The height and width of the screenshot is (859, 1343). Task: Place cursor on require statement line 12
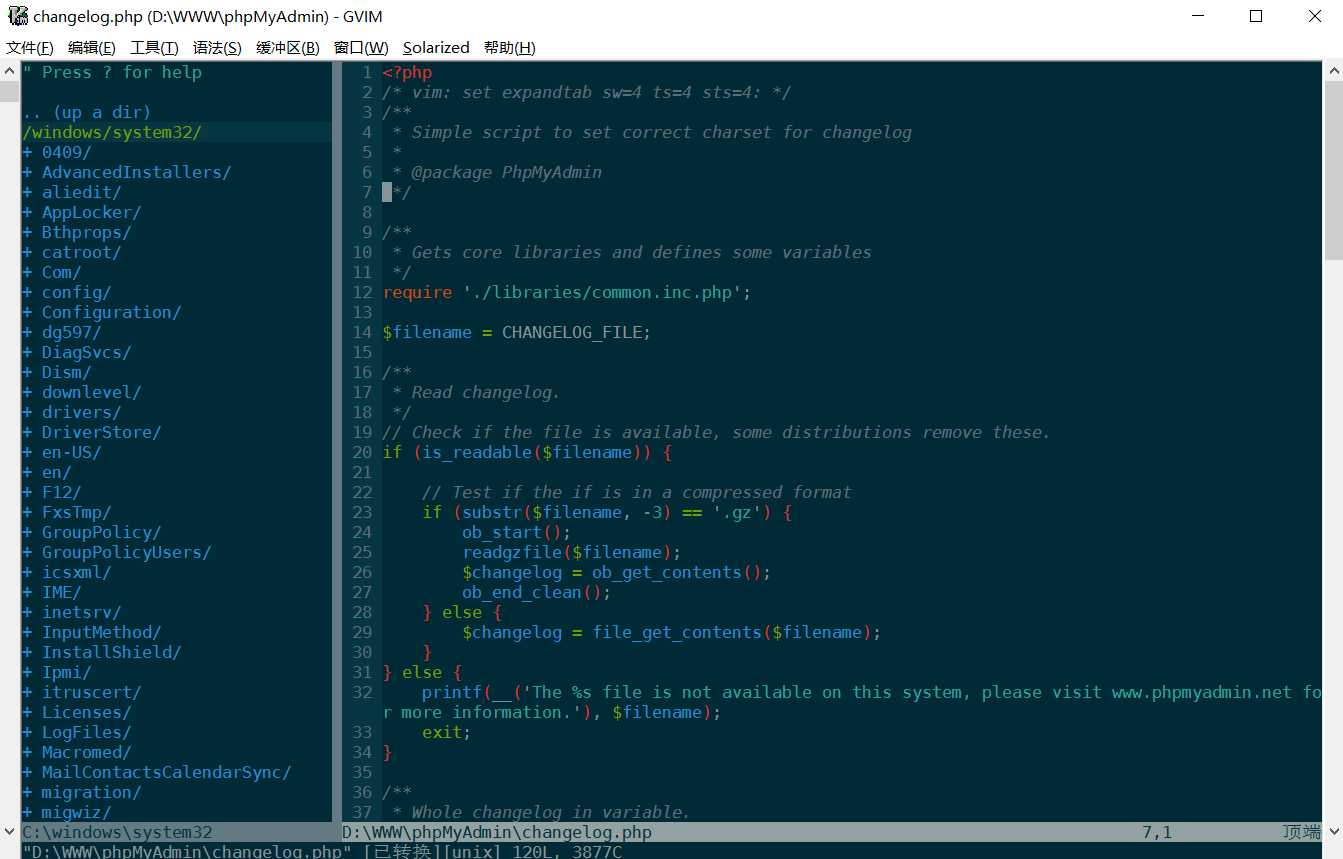tap(566, 292)
